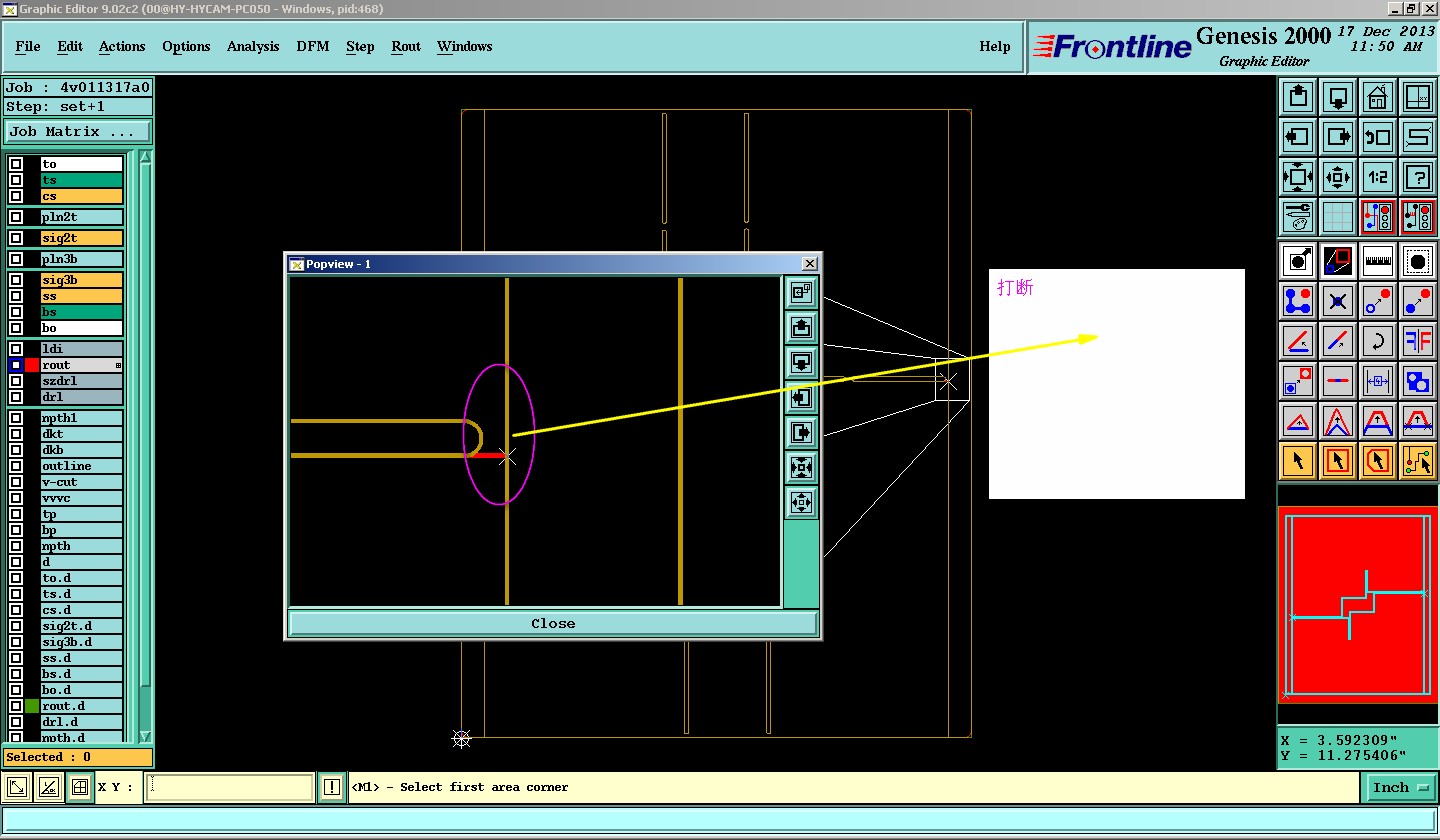Open the wrench and palette settings icon
Screen dimensions: 1440x840
[x=1298, y=216]
